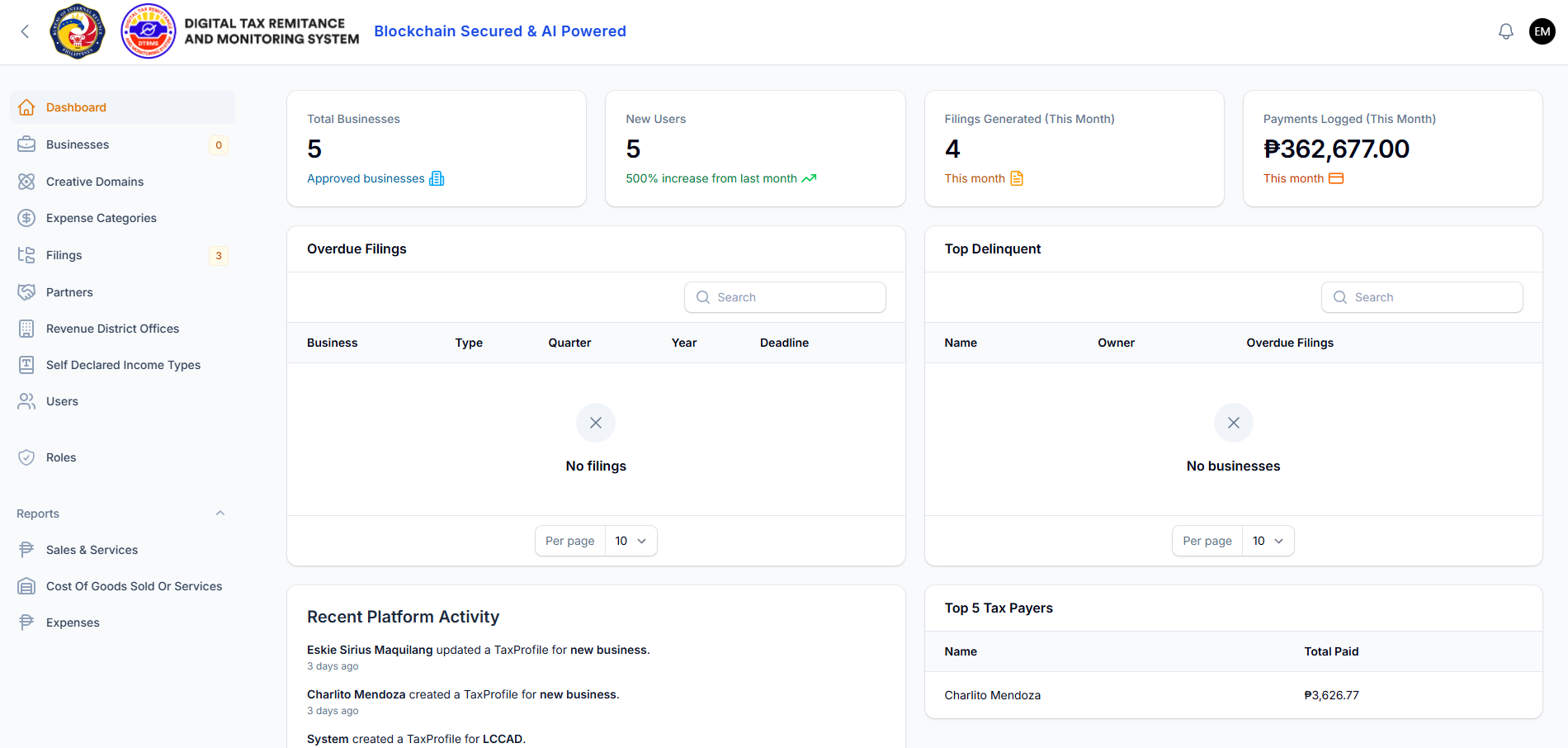Screen dimensions: 1568x748
Task: Open Top Delinquent per page dropdown
Action: point(1268,541)
